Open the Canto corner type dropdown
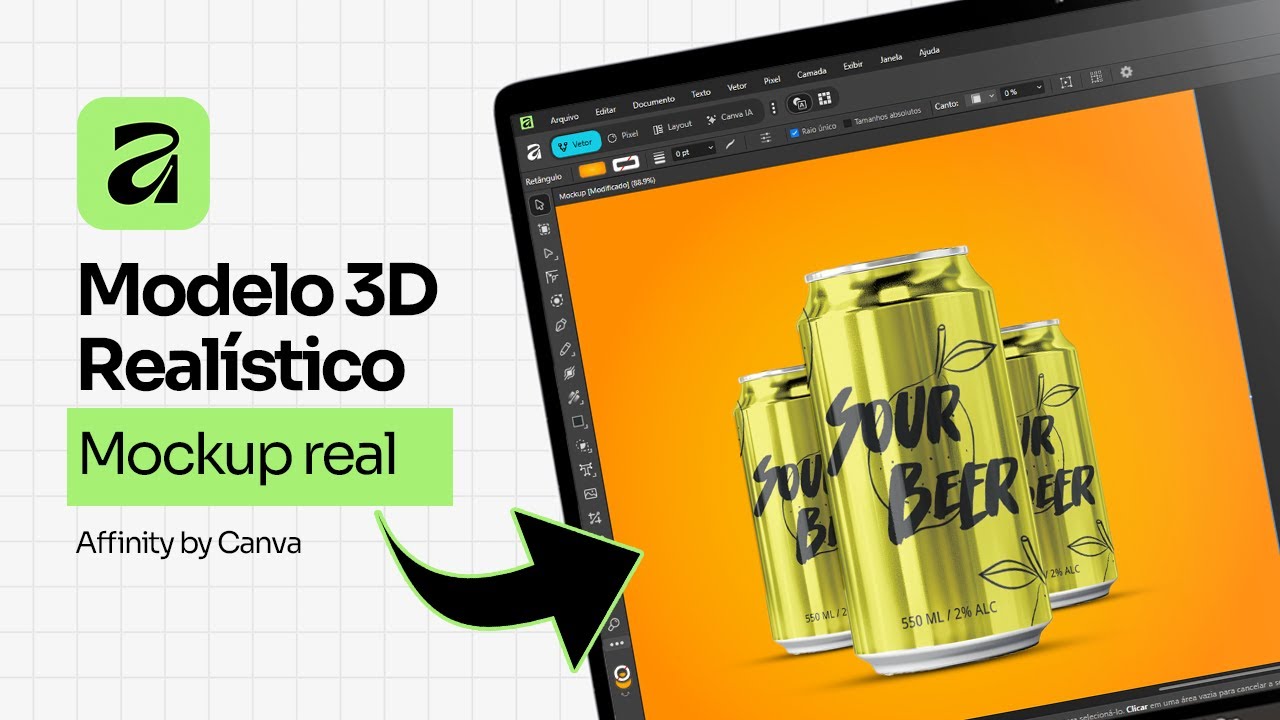 [x=981, y=97]
